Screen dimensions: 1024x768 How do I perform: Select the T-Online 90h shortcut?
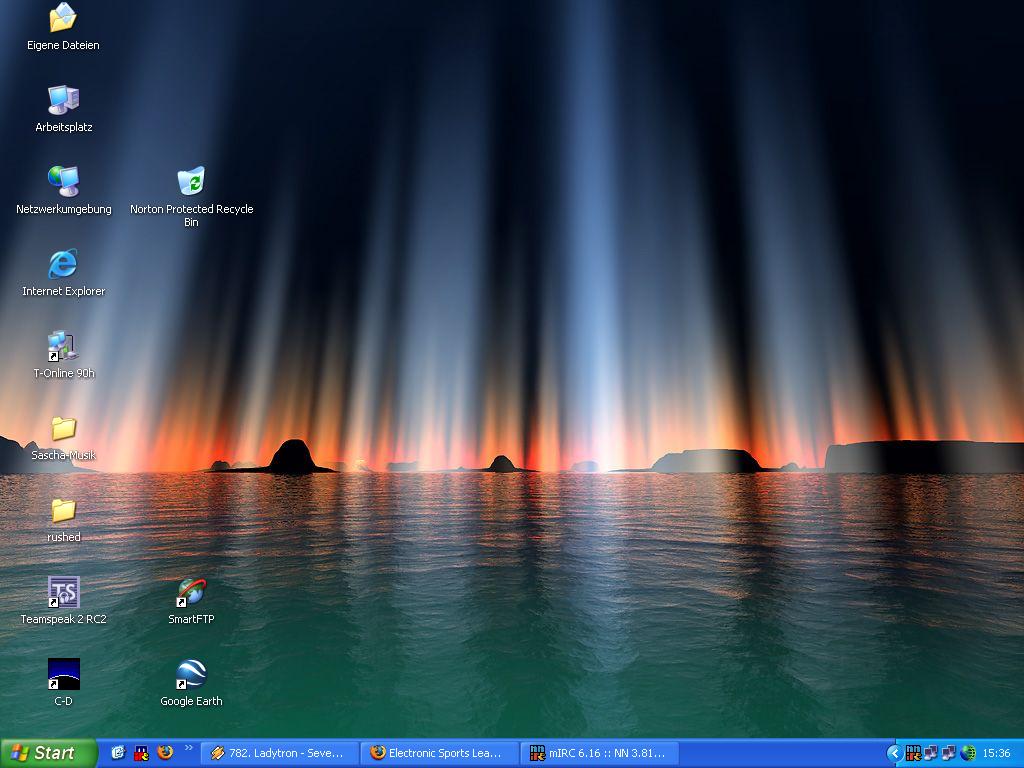63,346
